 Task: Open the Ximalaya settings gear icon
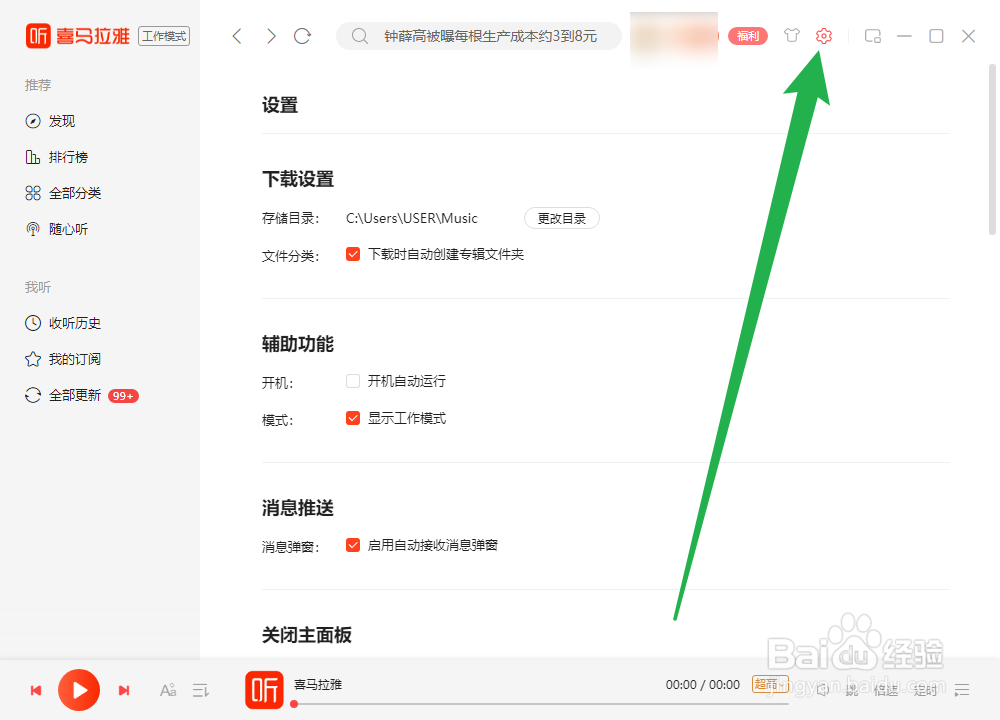point(823,36)
